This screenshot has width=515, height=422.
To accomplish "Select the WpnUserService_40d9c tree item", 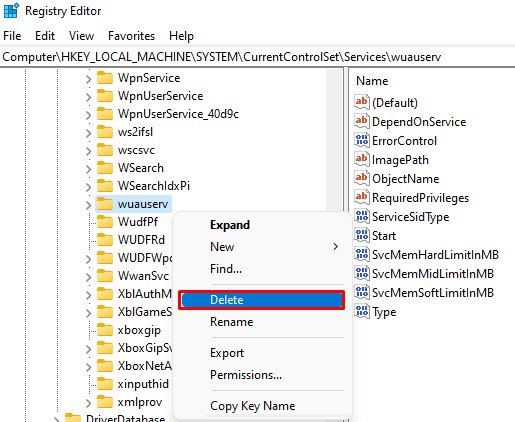I will (178, 114).
